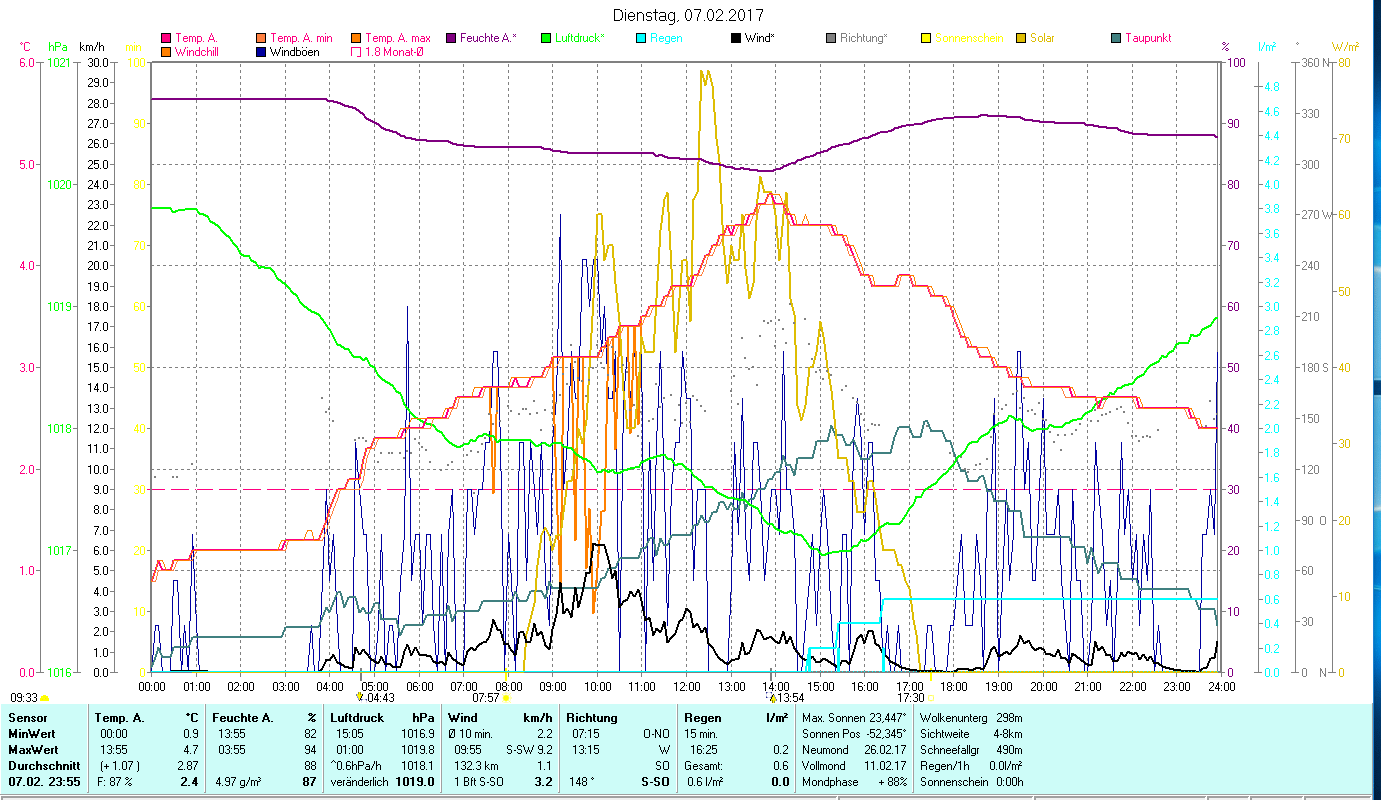The width and height of the screenshot is (1381, 800).
Task: Click the green hPa axis unit label
Action: coord(58,47)
